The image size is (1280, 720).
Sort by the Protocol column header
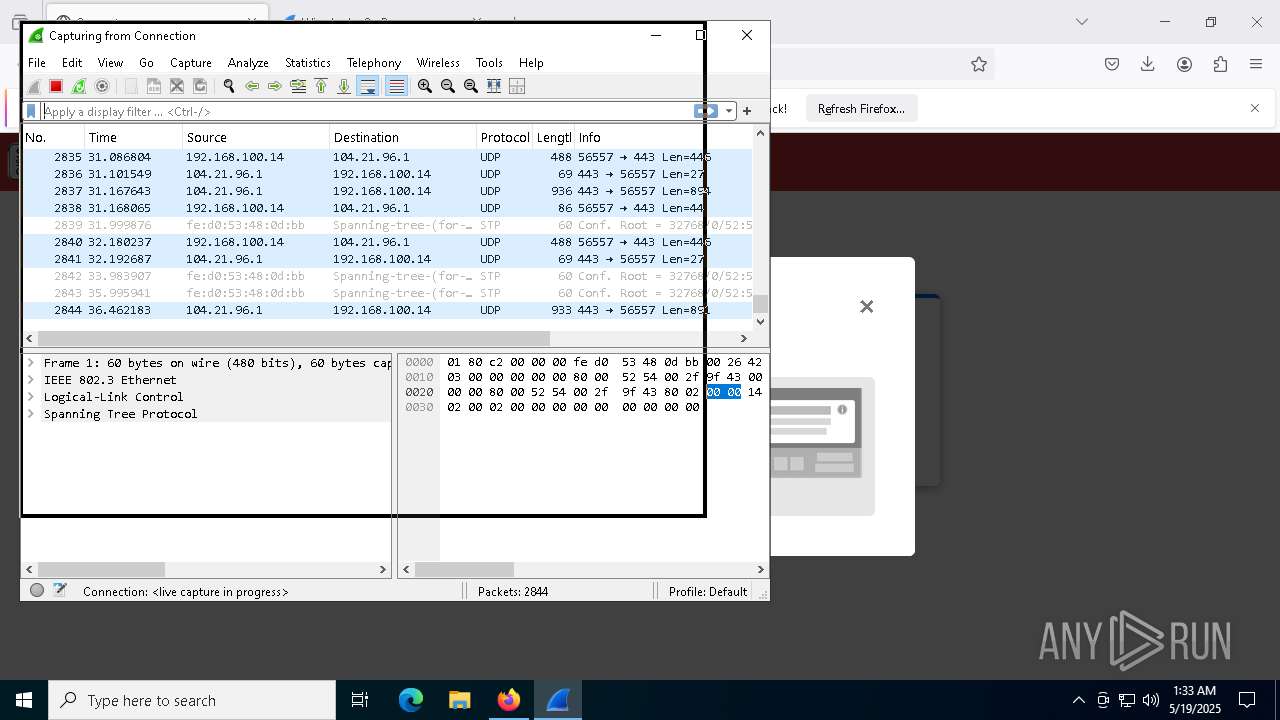point(504,137)
